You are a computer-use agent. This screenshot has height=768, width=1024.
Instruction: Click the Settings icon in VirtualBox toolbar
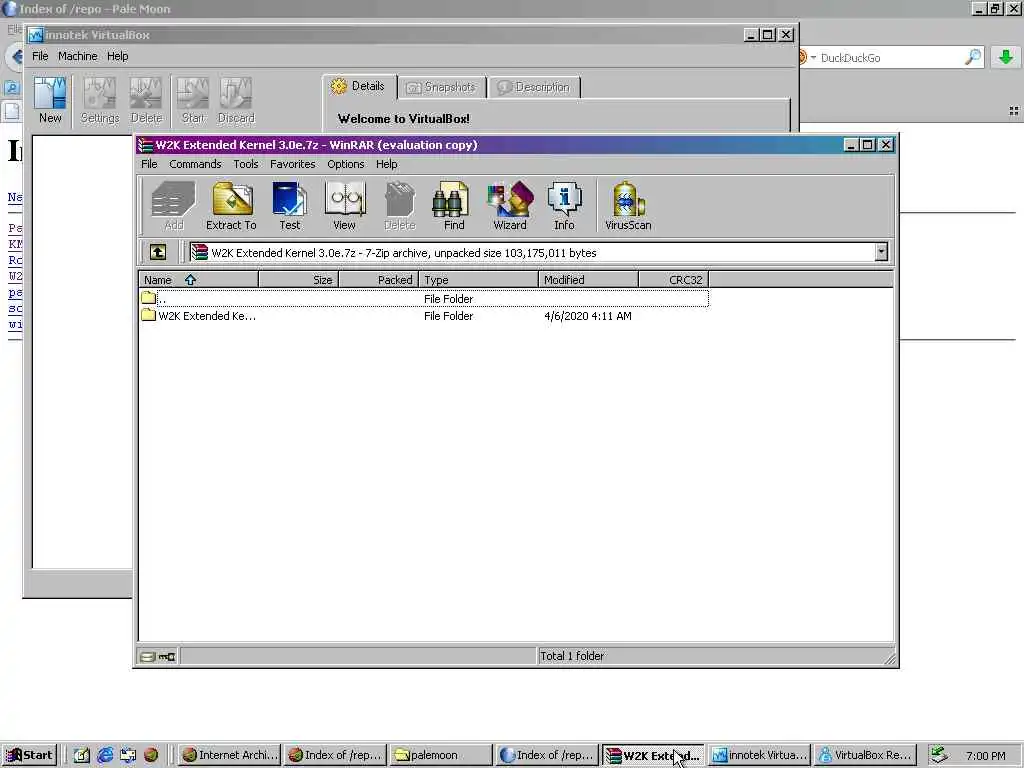pos(100,100)
